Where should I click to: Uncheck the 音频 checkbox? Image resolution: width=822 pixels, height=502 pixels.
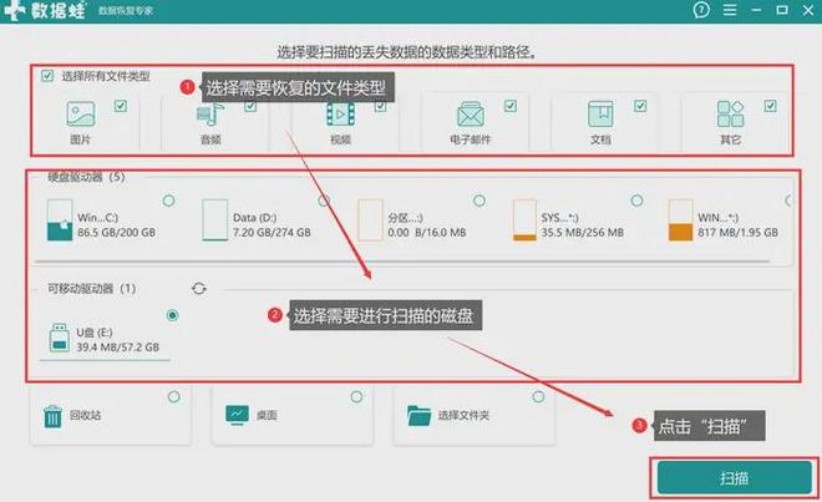251,106
